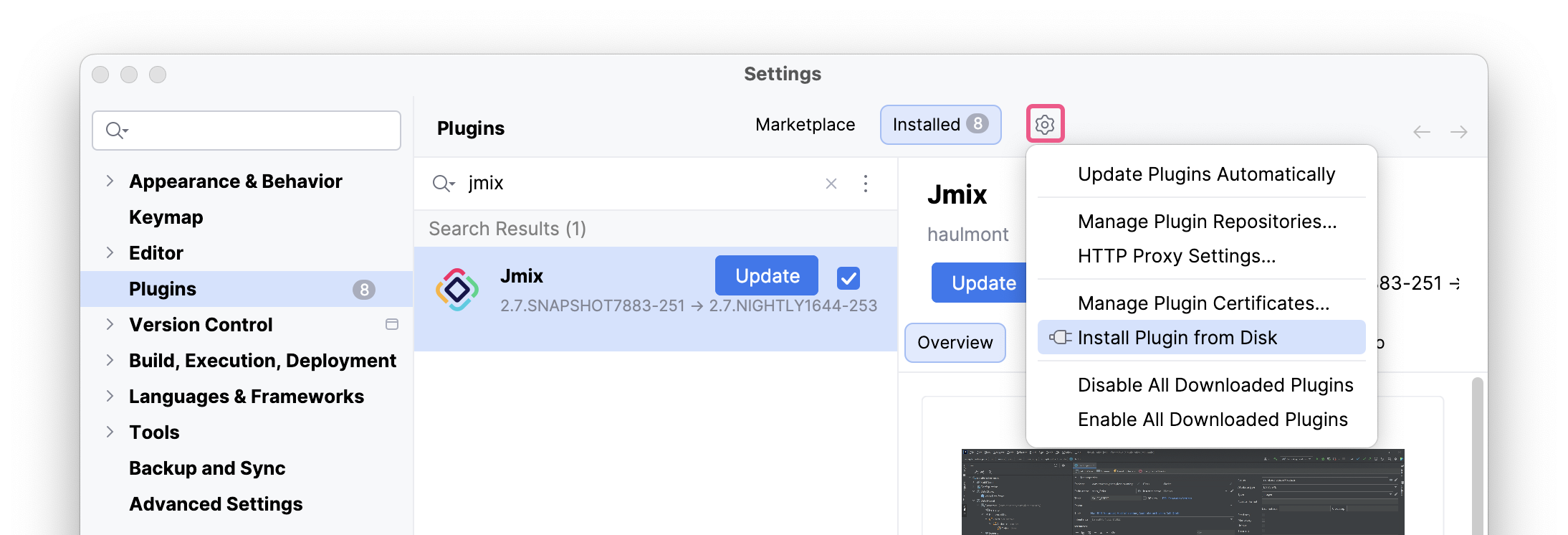Expand the Version Control section
The width and height of the screenshot is (1568, 535).
[110, 324]
